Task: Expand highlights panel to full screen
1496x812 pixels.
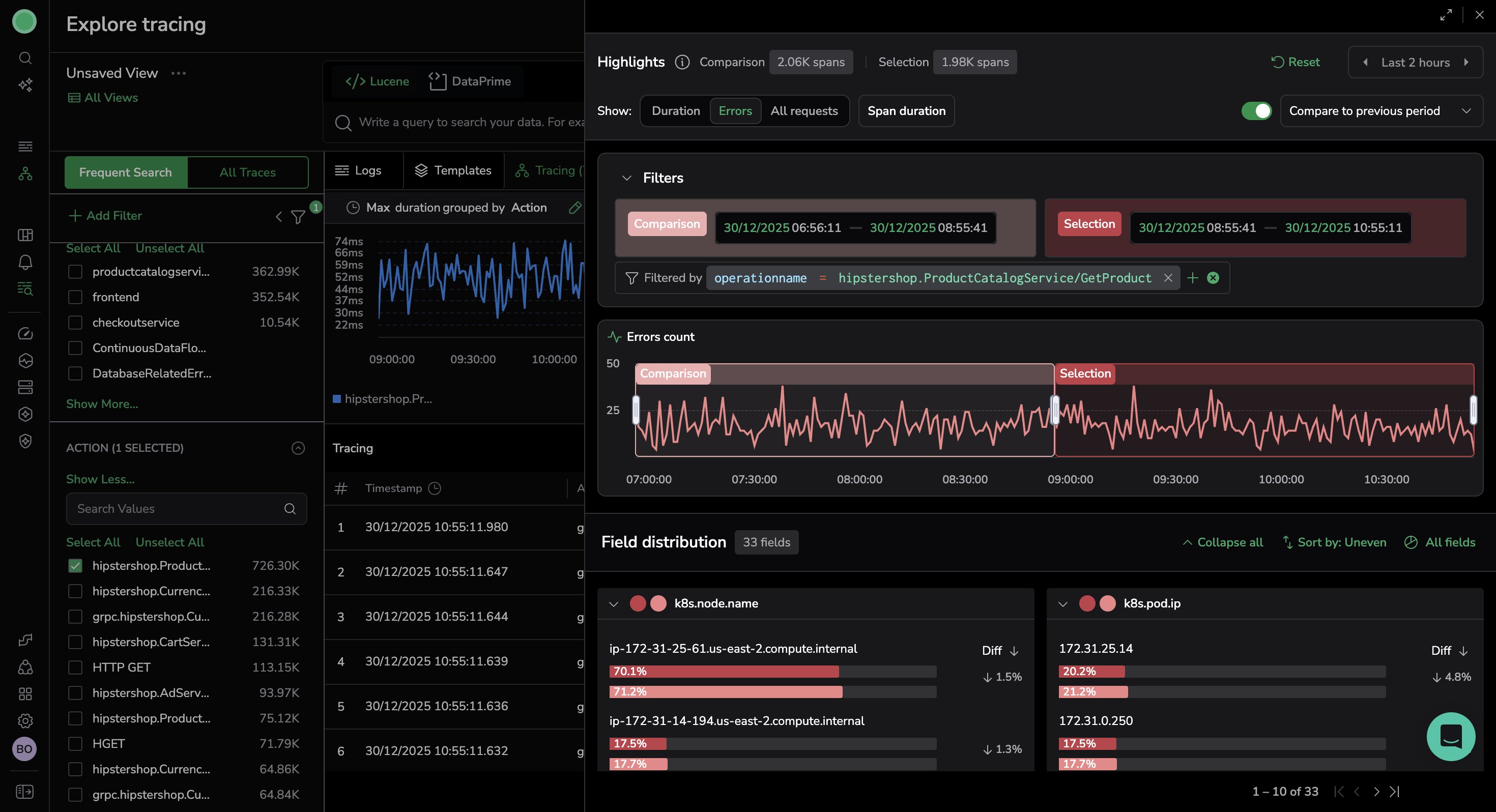Action: point(1446,15)
